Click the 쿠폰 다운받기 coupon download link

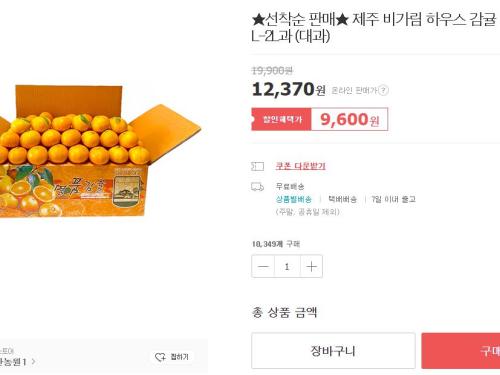300,166
